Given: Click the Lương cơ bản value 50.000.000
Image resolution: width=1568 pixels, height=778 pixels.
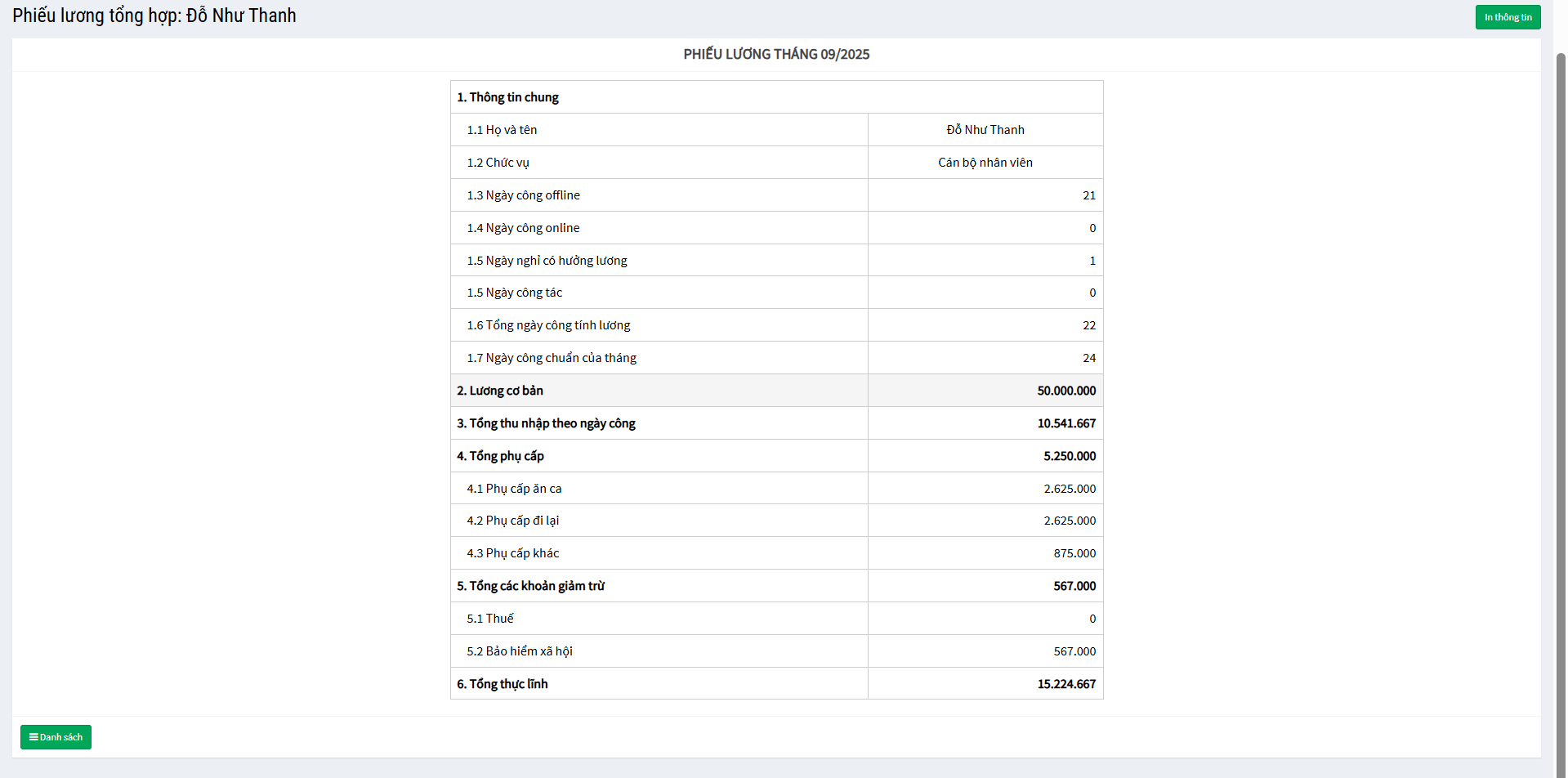Looking at the screenshot, I should [1065, 391].
